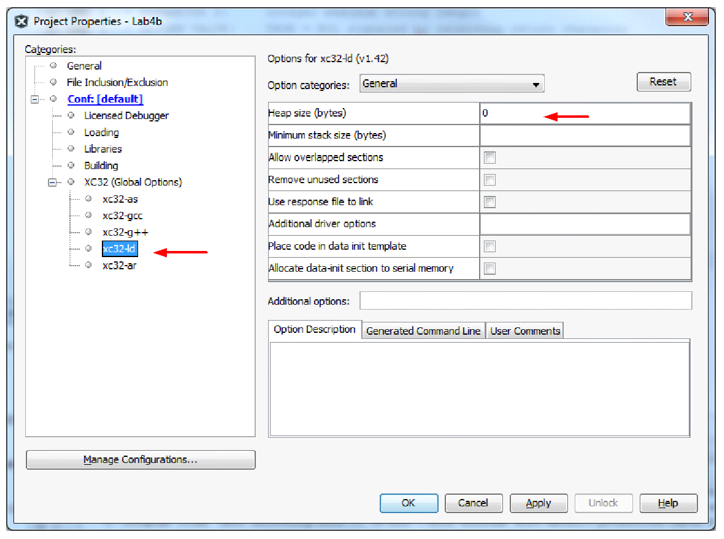The height and width of the screenshot is (539, 724).
Task: Click the Heap size (bytes) label
Action: point(307,113)
